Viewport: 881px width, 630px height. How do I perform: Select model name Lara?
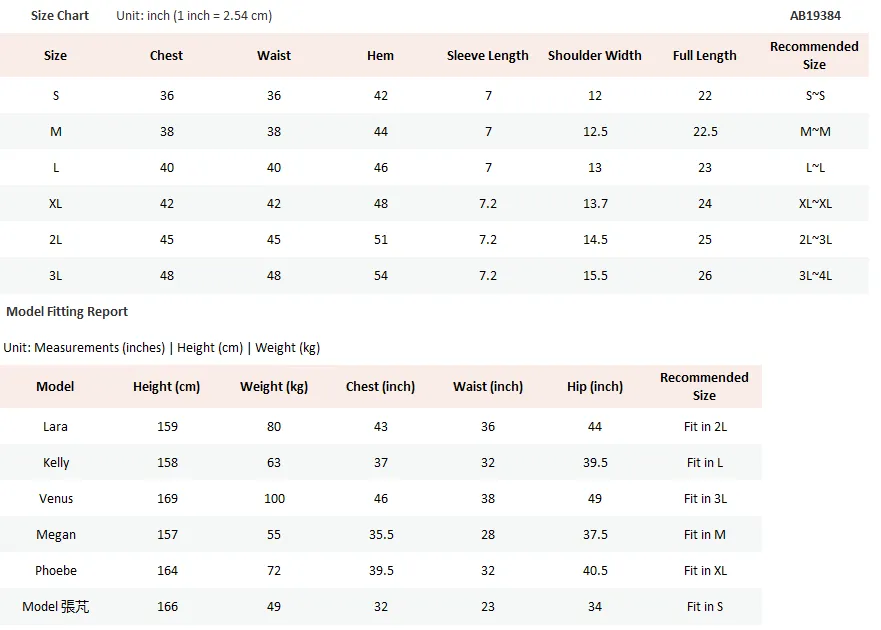click(x=55, y=427)
